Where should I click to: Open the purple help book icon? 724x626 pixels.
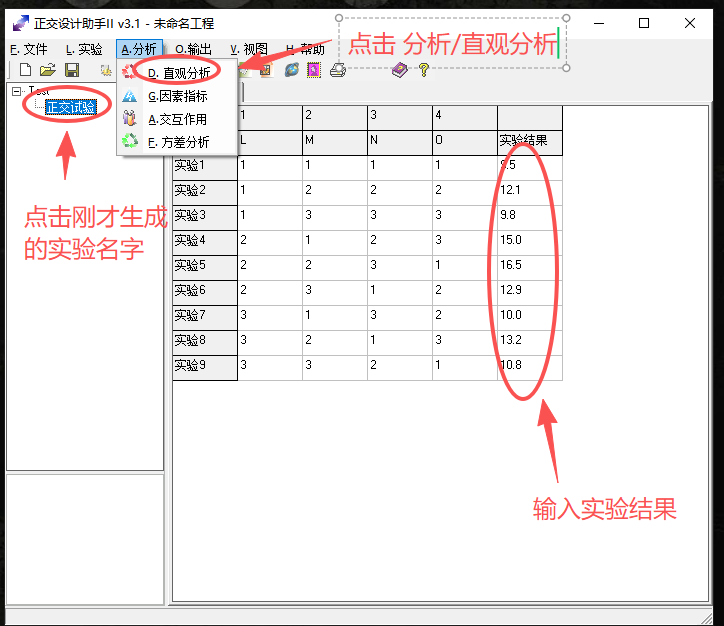[400, 70]
